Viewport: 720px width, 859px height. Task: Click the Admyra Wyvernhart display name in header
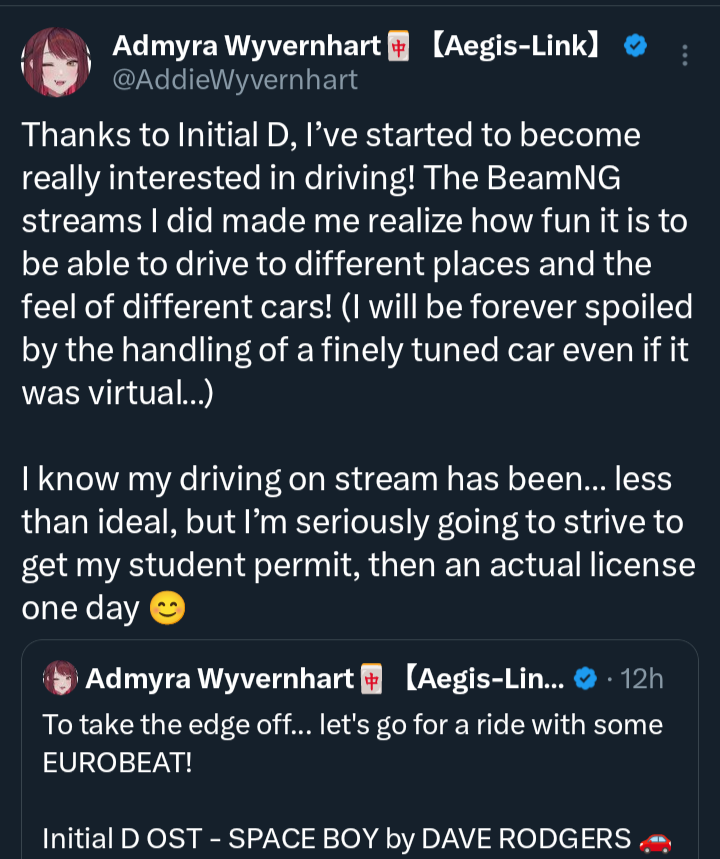tap(247, 46)
